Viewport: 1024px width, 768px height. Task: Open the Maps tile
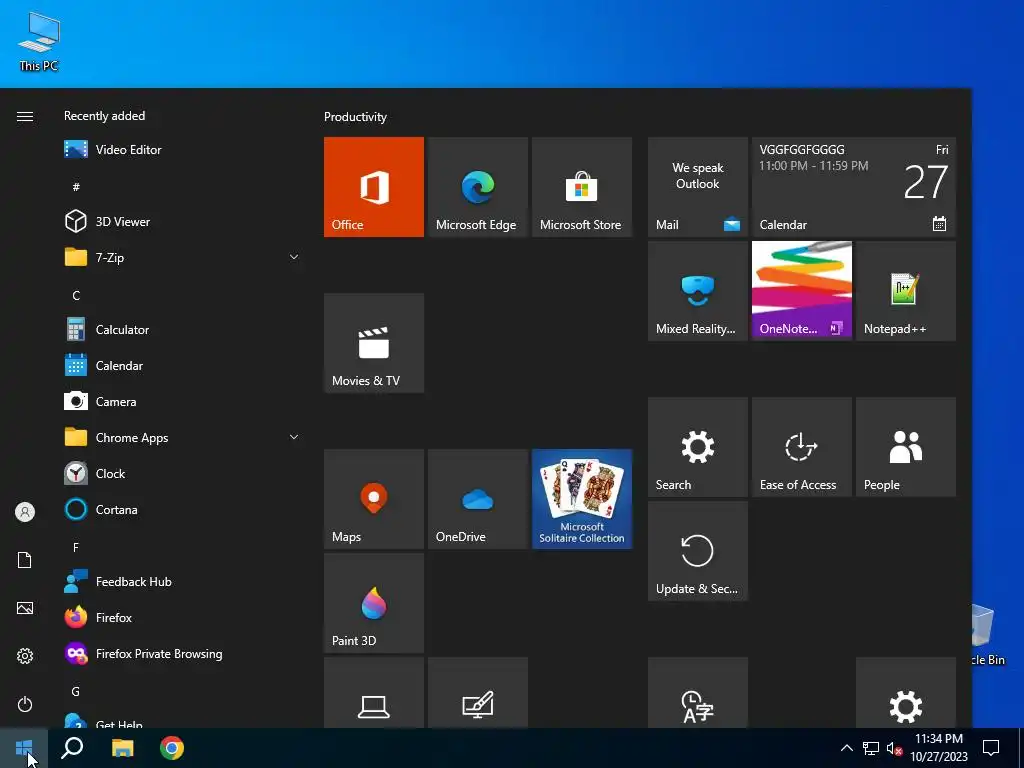pyautogui.click(x=374, y=499)
